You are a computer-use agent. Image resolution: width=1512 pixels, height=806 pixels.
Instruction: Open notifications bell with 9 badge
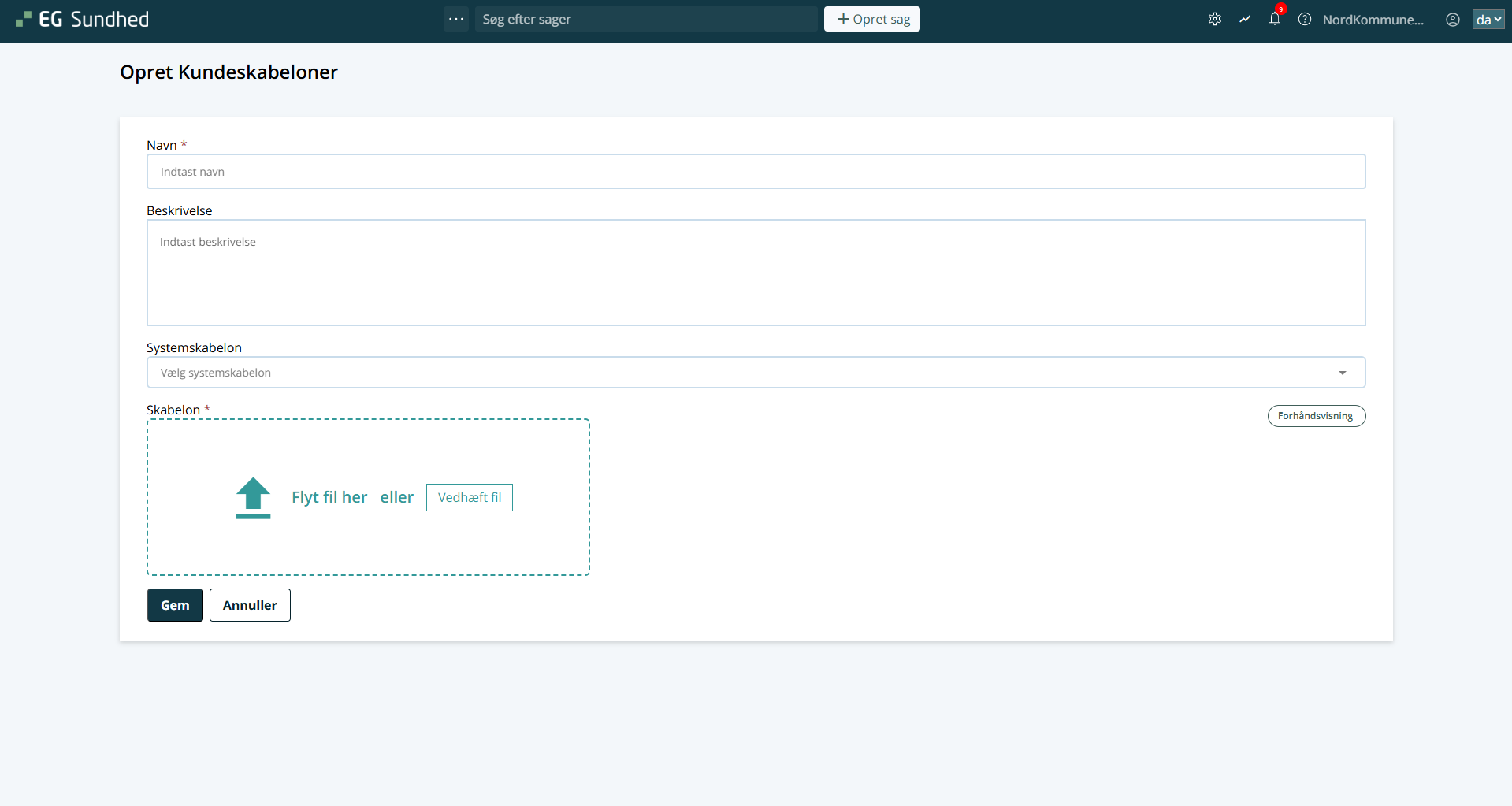point(1274,20)
